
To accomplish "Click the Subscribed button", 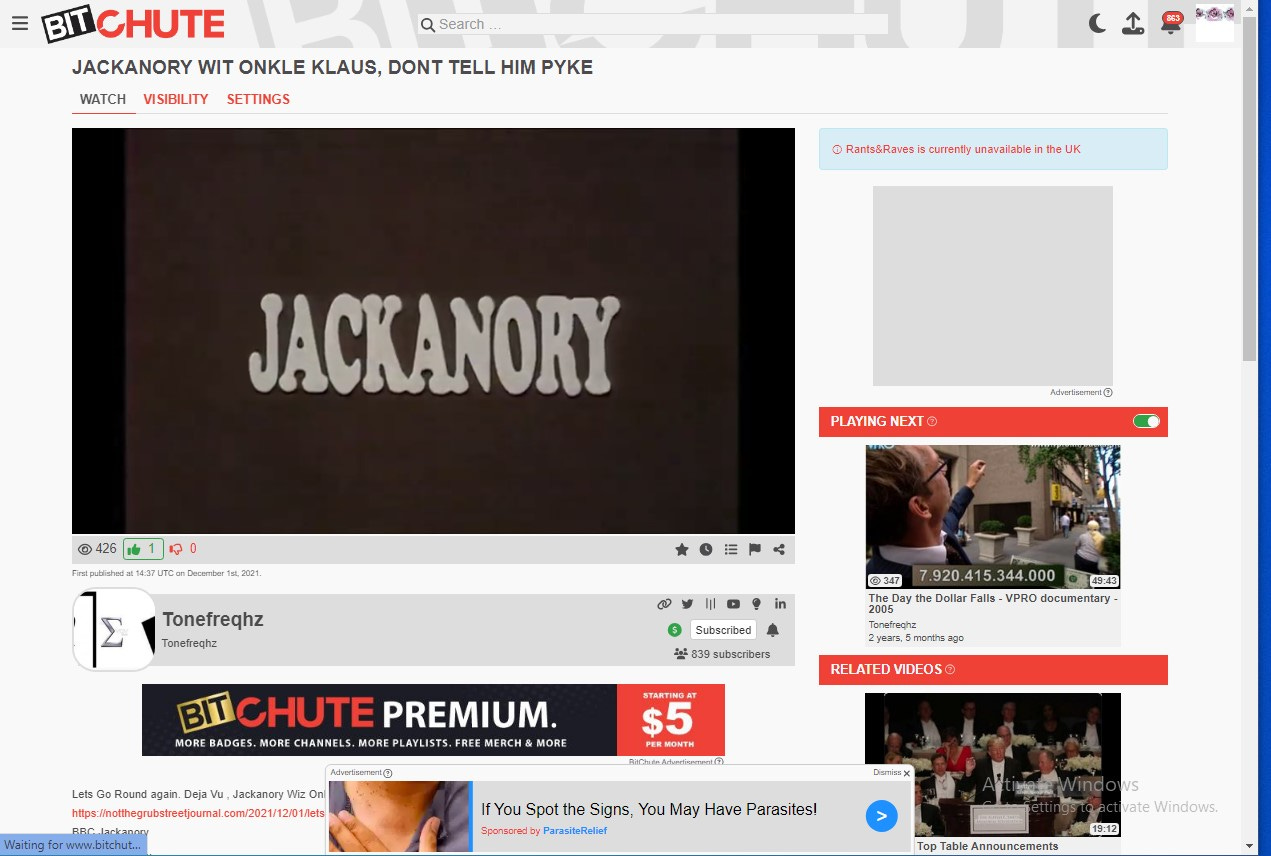I will tap(723, 630).
